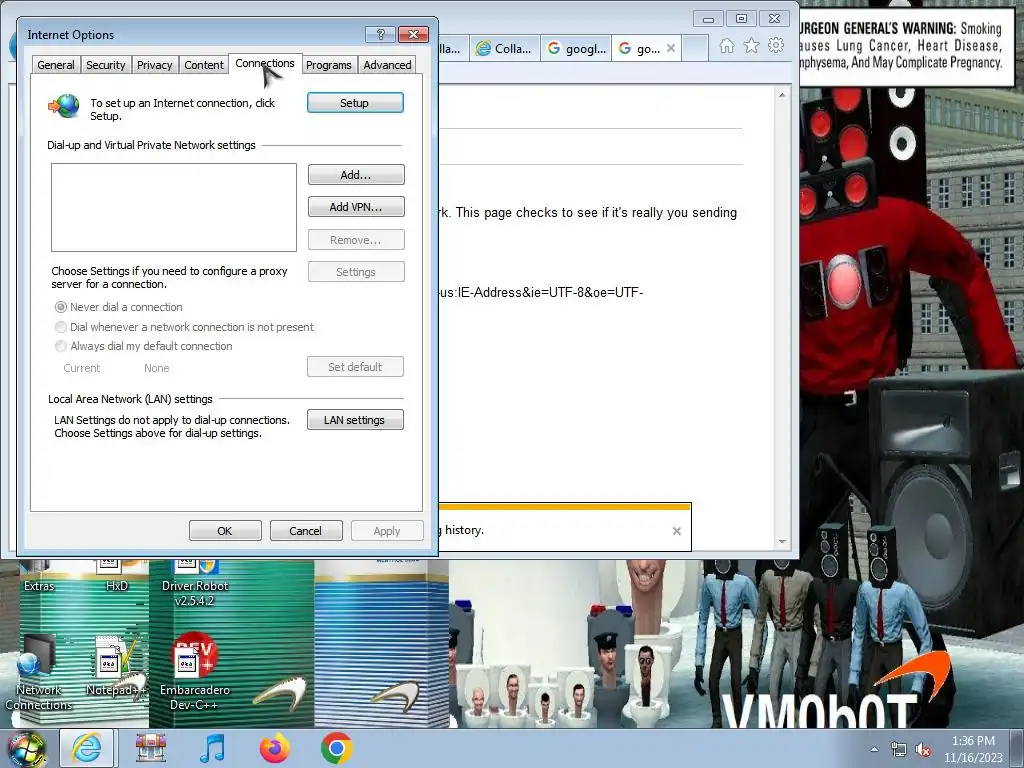The height and width of the screenshot is (768, 1024).
Task: Click the Remove... button
Action: pos(356,239)
